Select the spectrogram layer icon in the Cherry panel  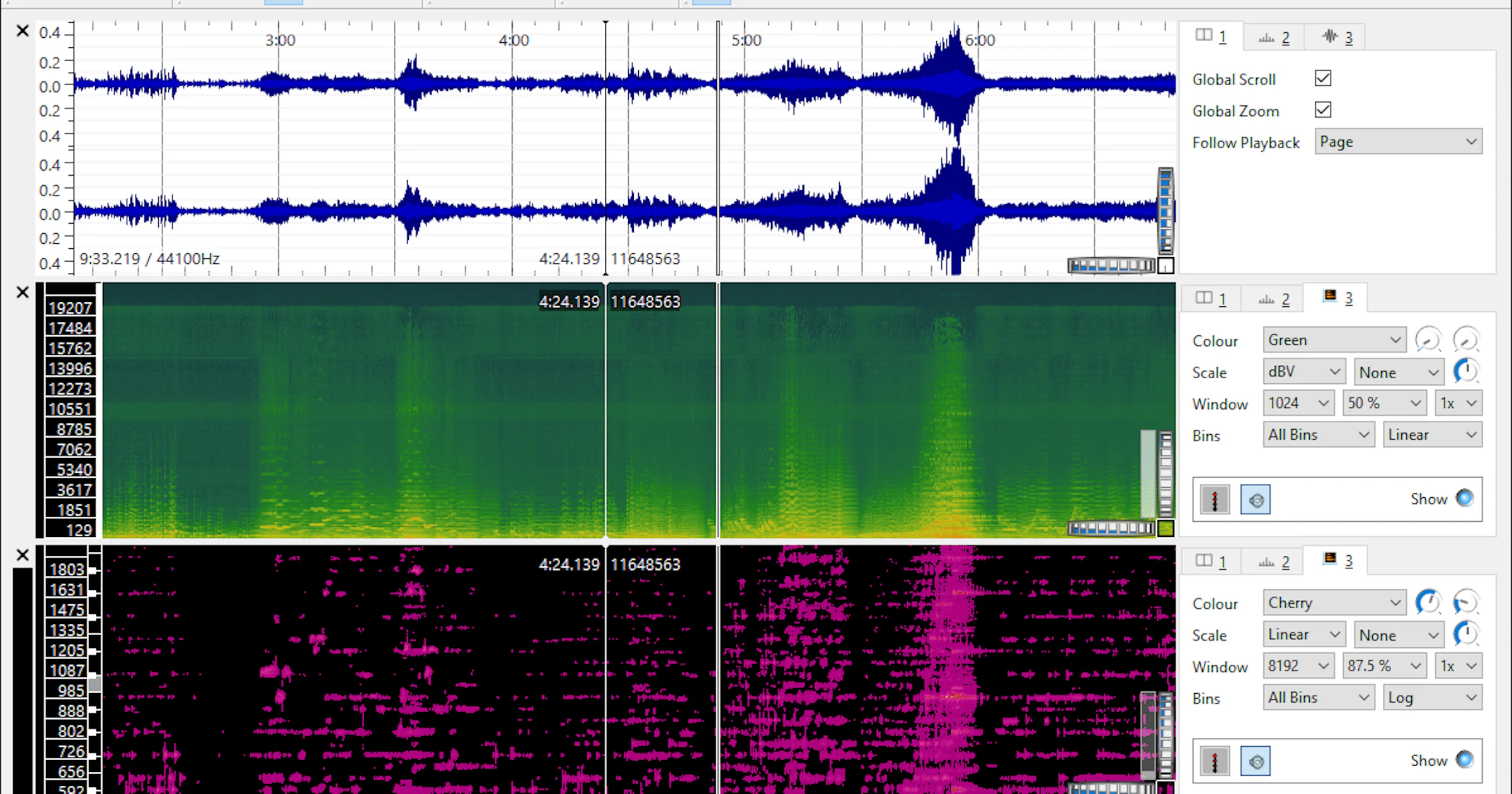coord(1256,761)
